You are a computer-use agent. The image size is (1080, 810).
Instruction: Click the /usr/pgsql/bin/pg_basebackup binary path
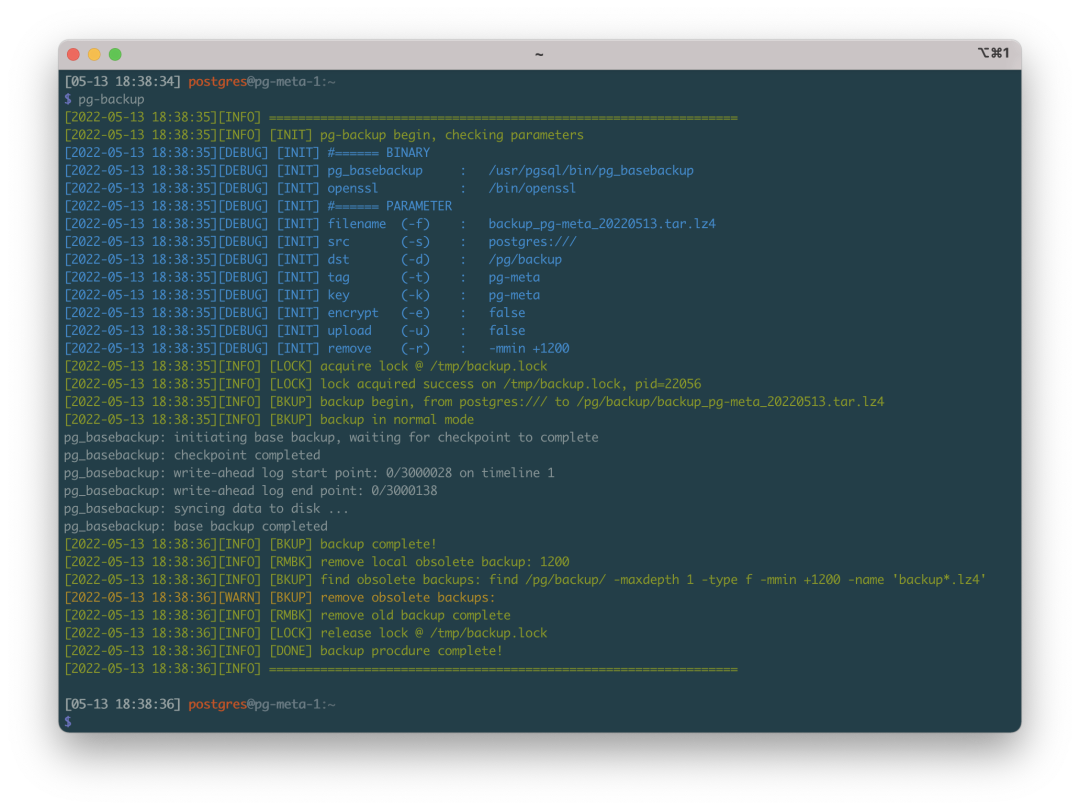coord(590,170)
